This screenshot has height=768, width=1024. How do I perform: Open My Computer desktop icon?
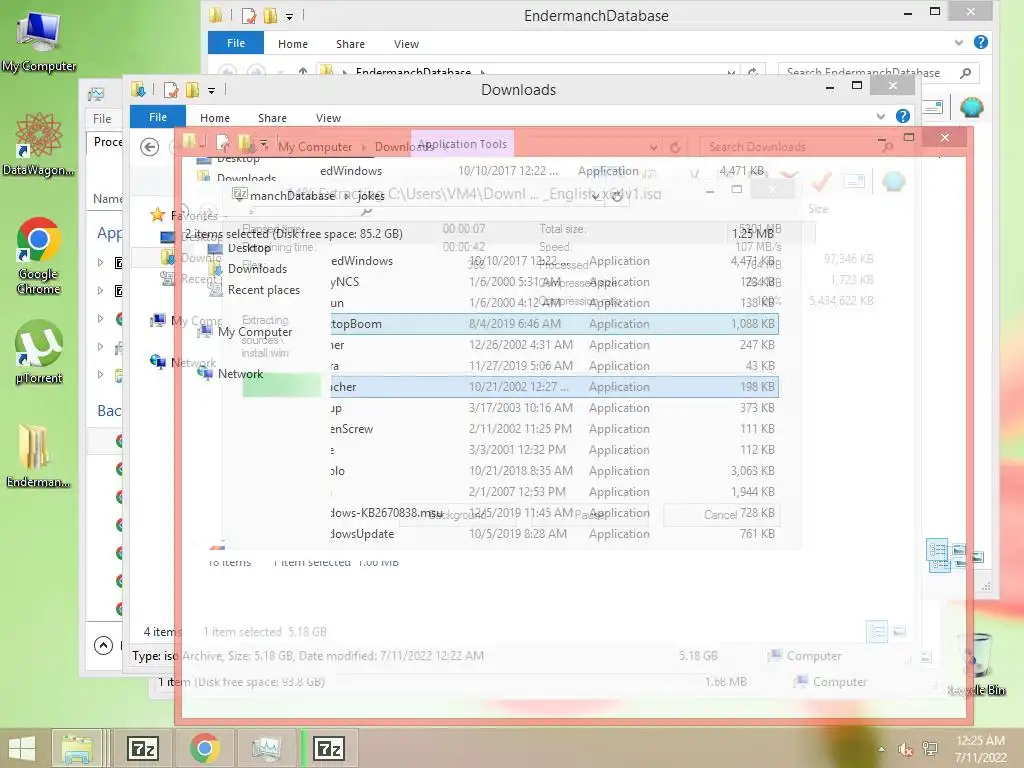[x=39, y=42]
